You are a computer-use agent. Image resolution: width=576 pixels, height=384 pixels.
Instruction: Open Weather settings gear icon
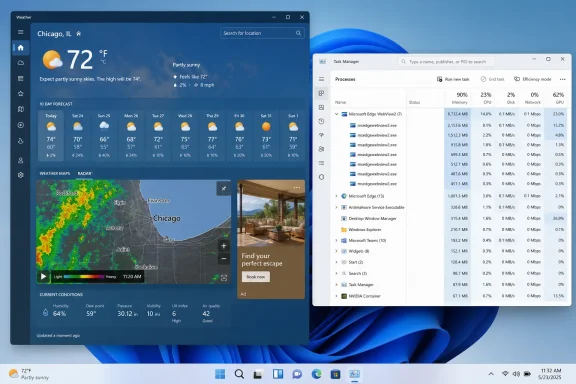click(21, 175)
